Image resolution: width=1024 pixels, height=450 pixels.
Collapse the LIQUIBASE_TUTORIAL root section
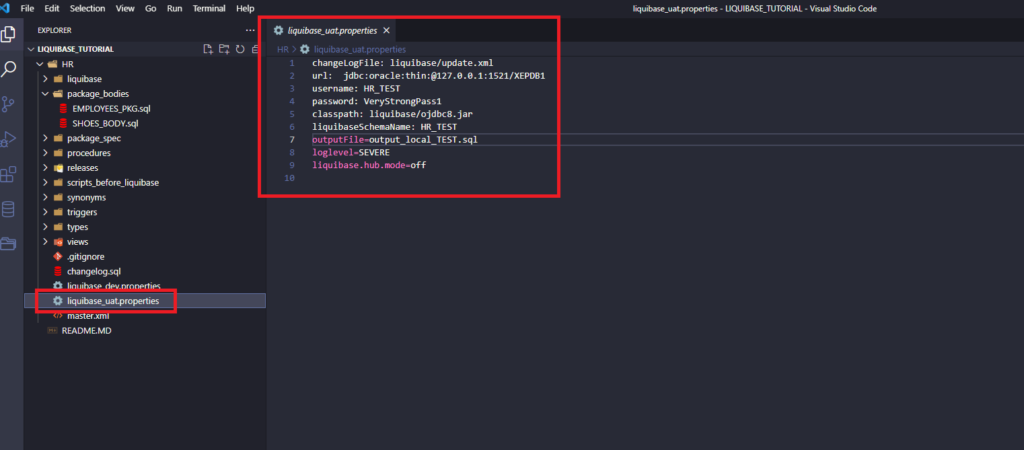[x=31, y=49]
